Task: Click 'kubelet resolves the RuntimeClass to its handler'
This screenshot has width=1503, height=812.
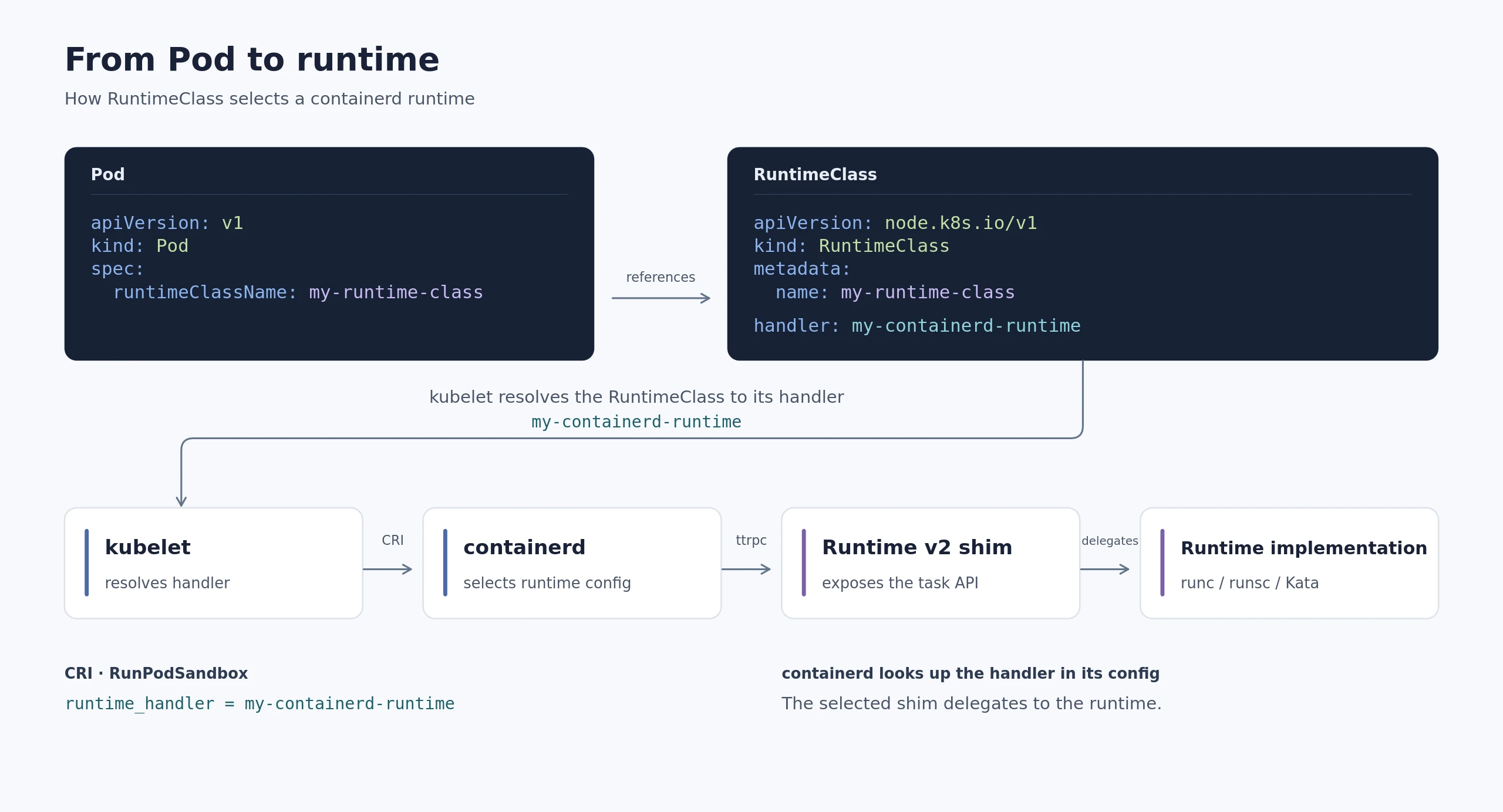Action: [x=636, y=397]
